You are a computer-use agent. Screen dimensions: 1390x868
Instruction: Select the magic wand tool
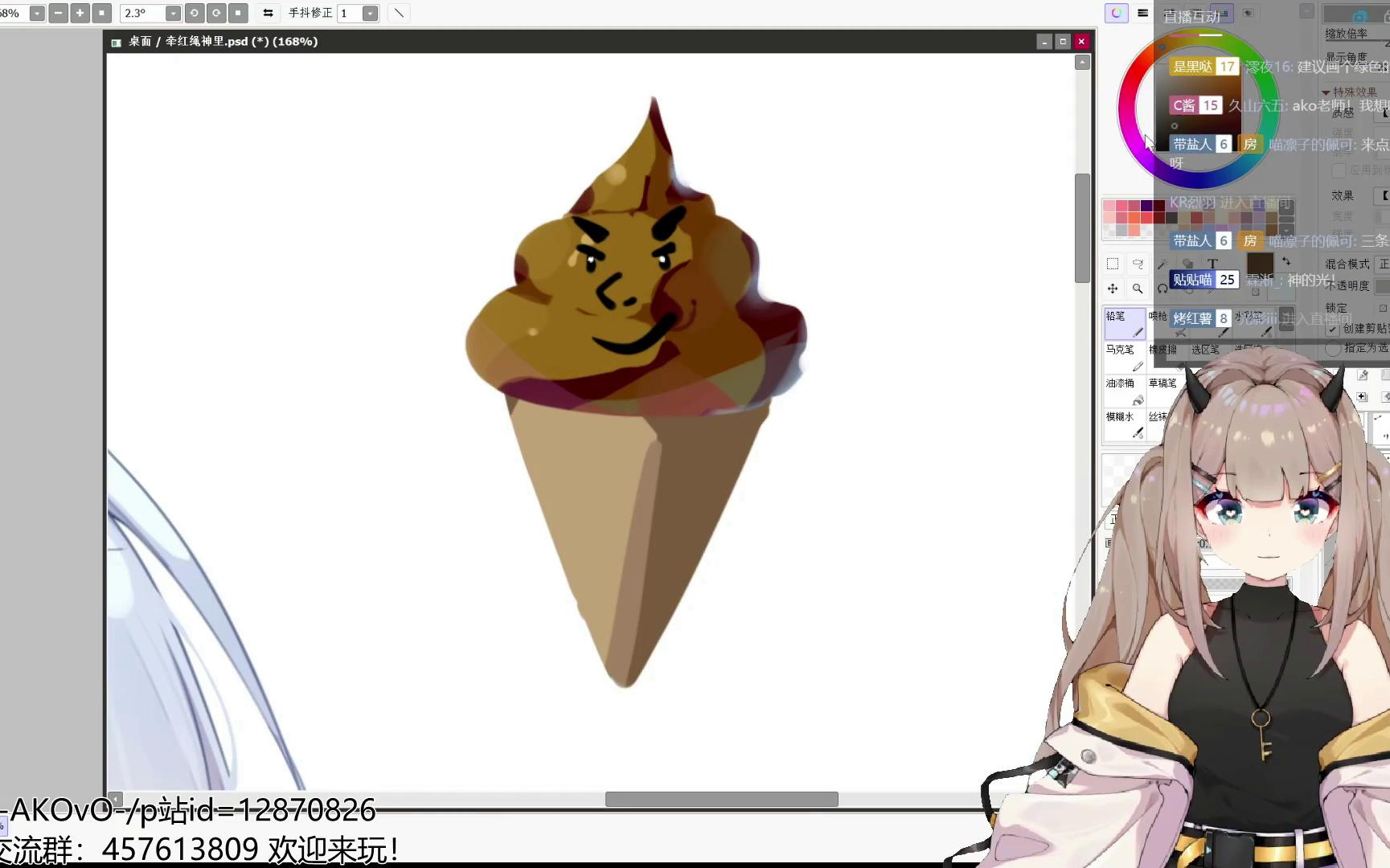[x=1162, y=264]
